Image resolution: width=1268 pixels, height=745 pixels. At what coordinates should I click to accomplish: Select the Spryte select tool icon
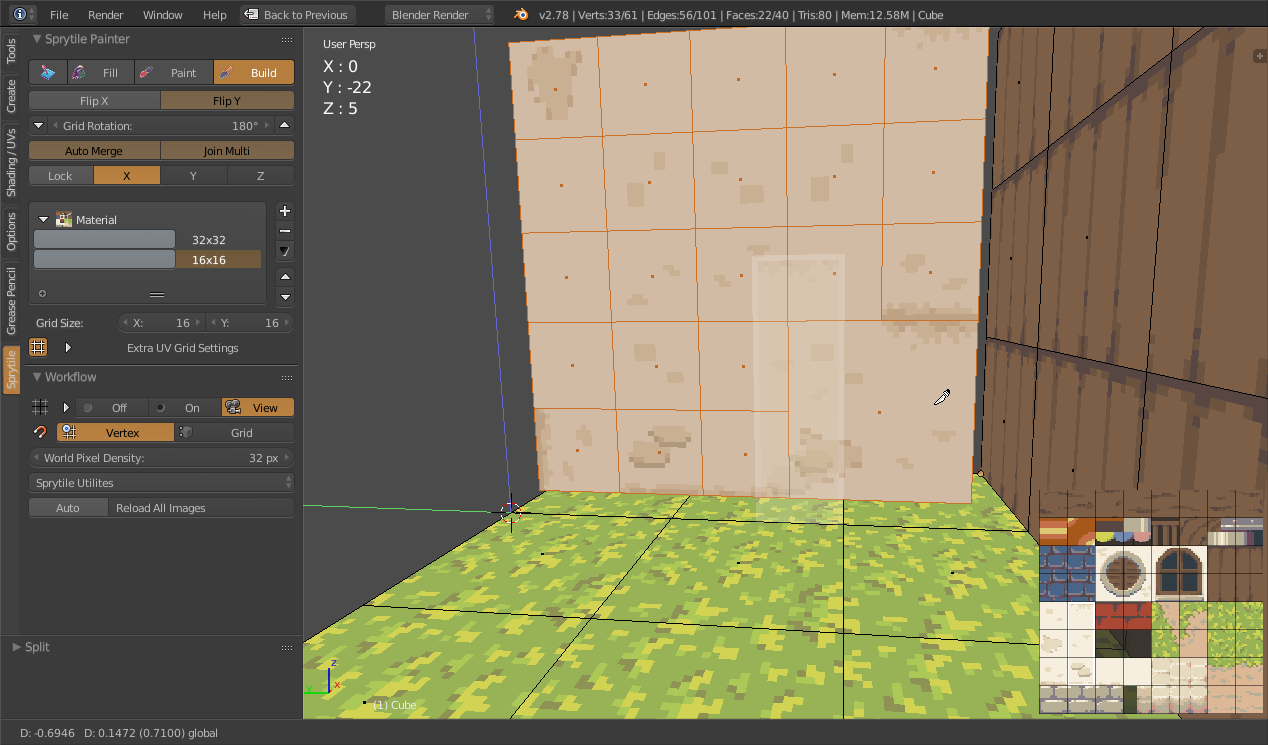click(x=48, y=73)
